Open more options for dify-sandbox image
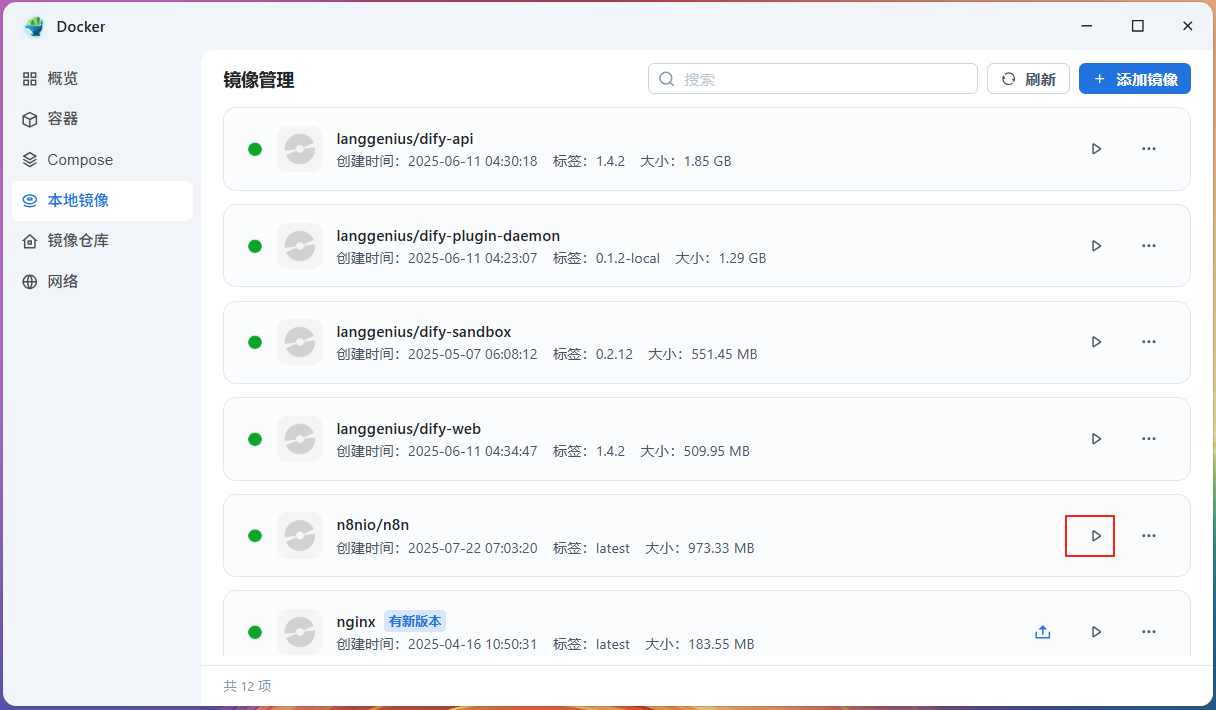This screenshot has height=710, width=1216. point(1149,342)
